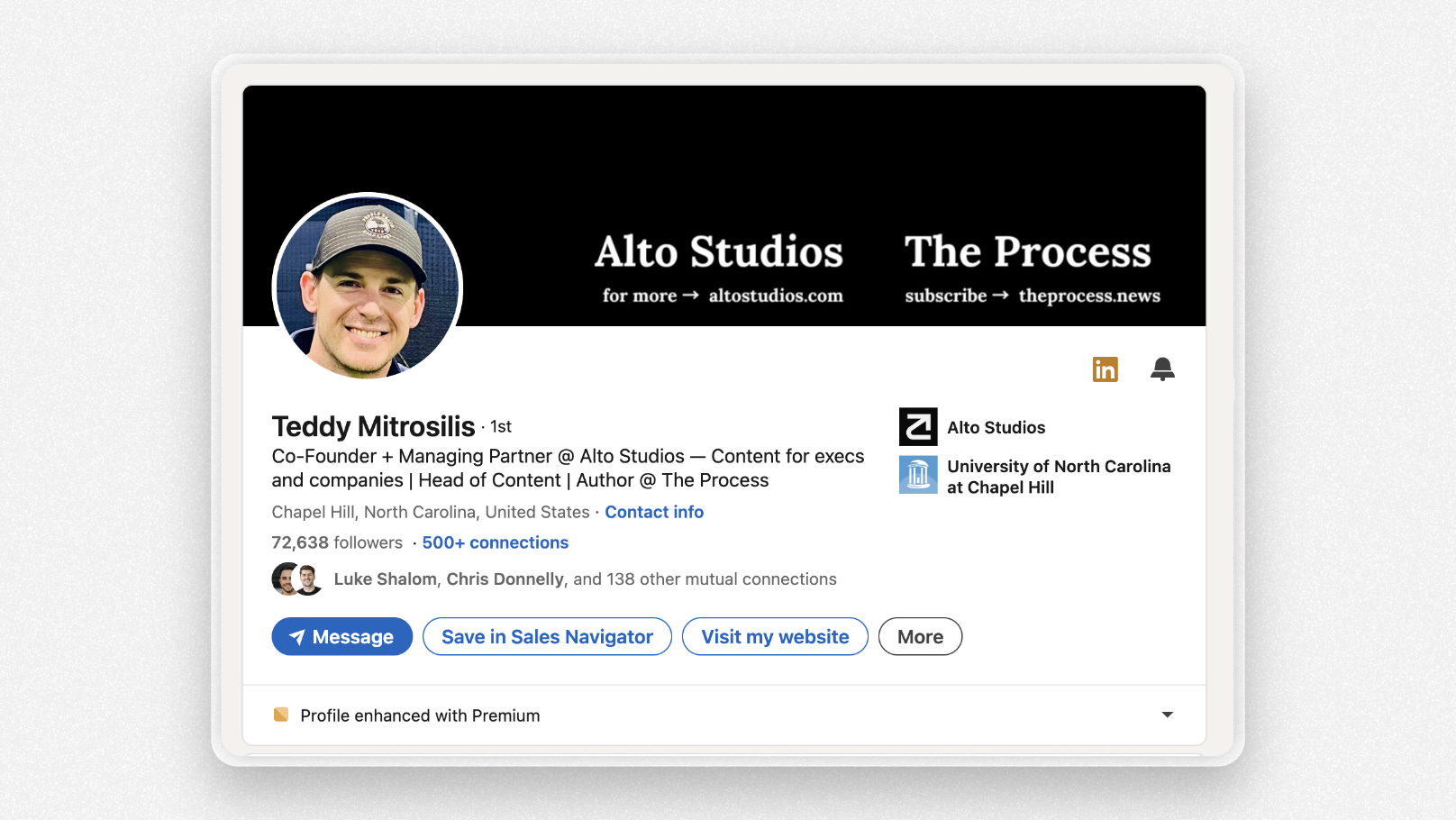Open the 500+ connections link
The width and height of the screenshot is (1456, 820).
[496, 542]
